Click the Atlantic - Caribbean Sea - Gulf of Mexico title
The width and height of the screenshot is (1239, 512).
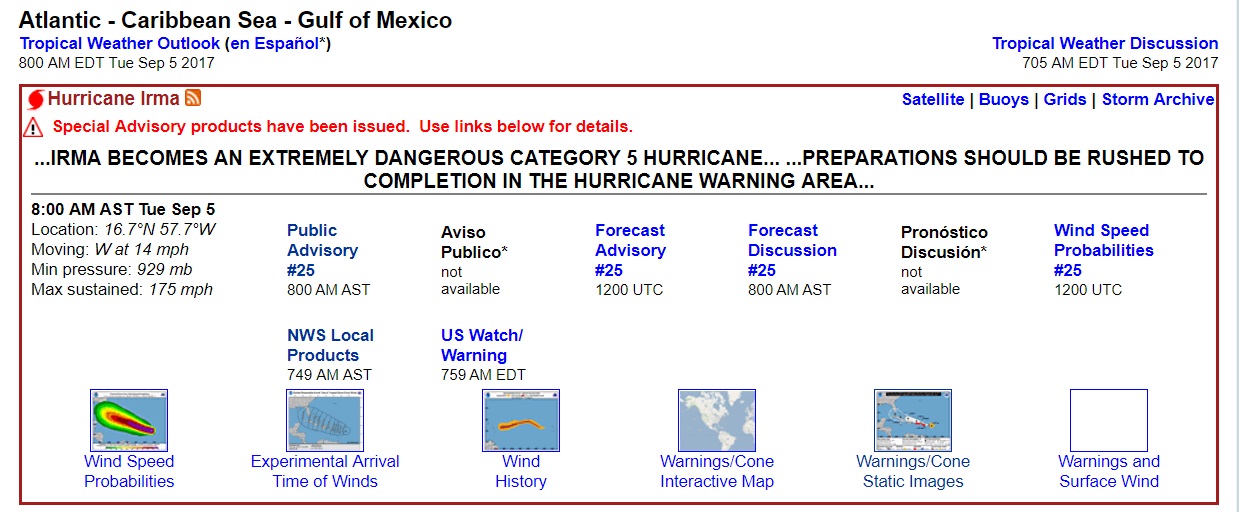(236, 20)
